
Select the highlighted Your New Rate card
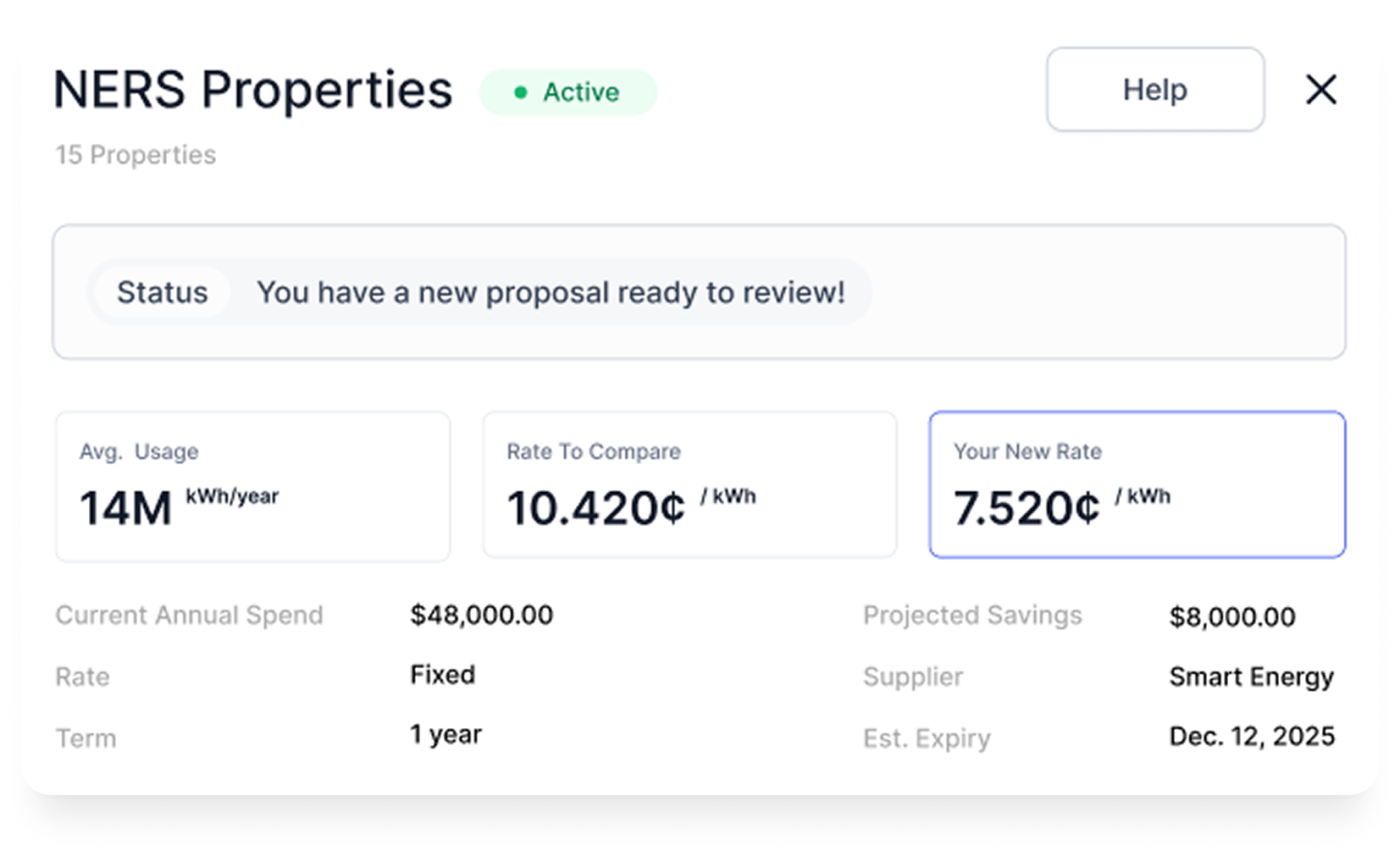click(x=1136, y=485)
